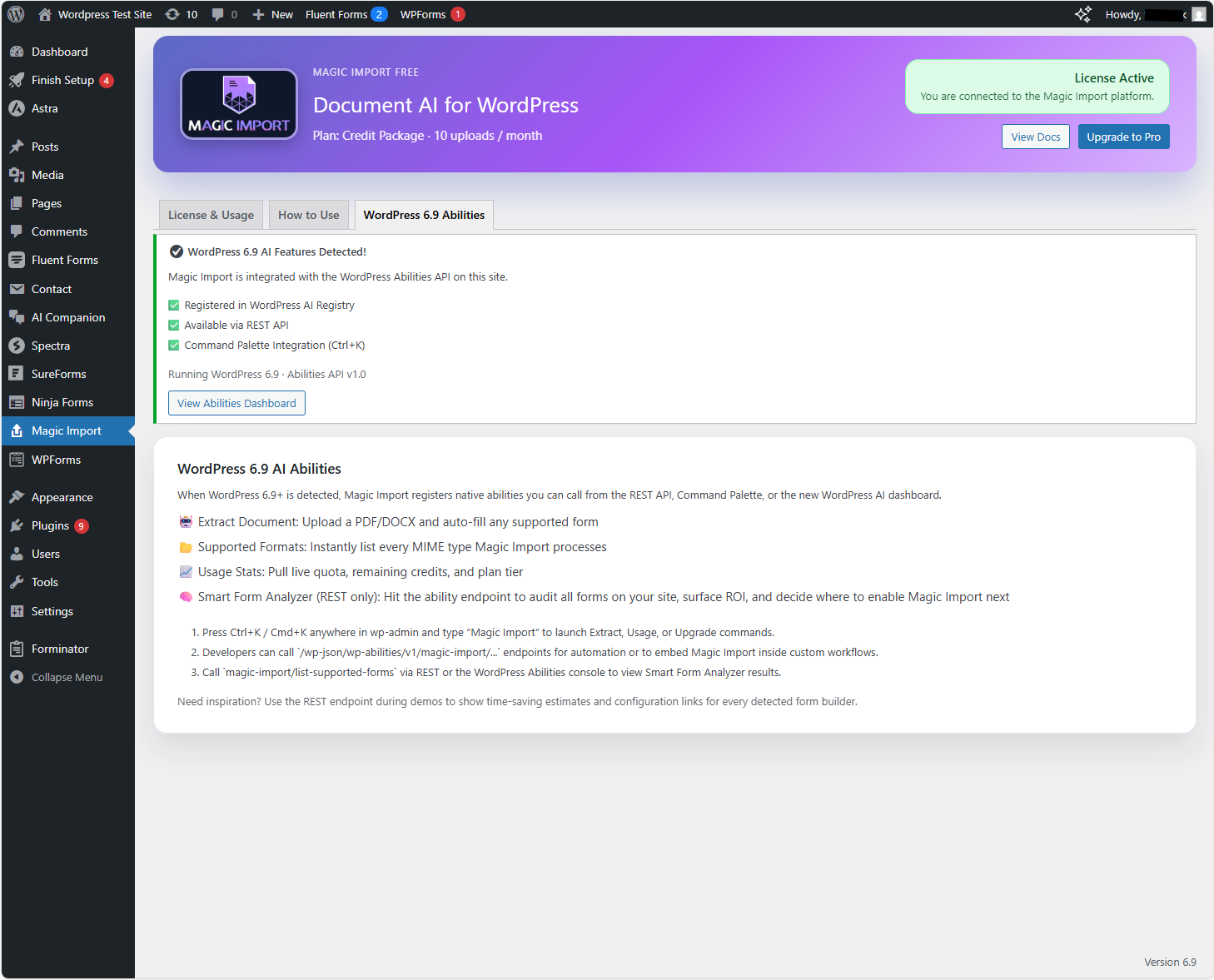Click the Collapse Menu arrow icon
This screenshot has width=1214, height=980.
[17, 677]
